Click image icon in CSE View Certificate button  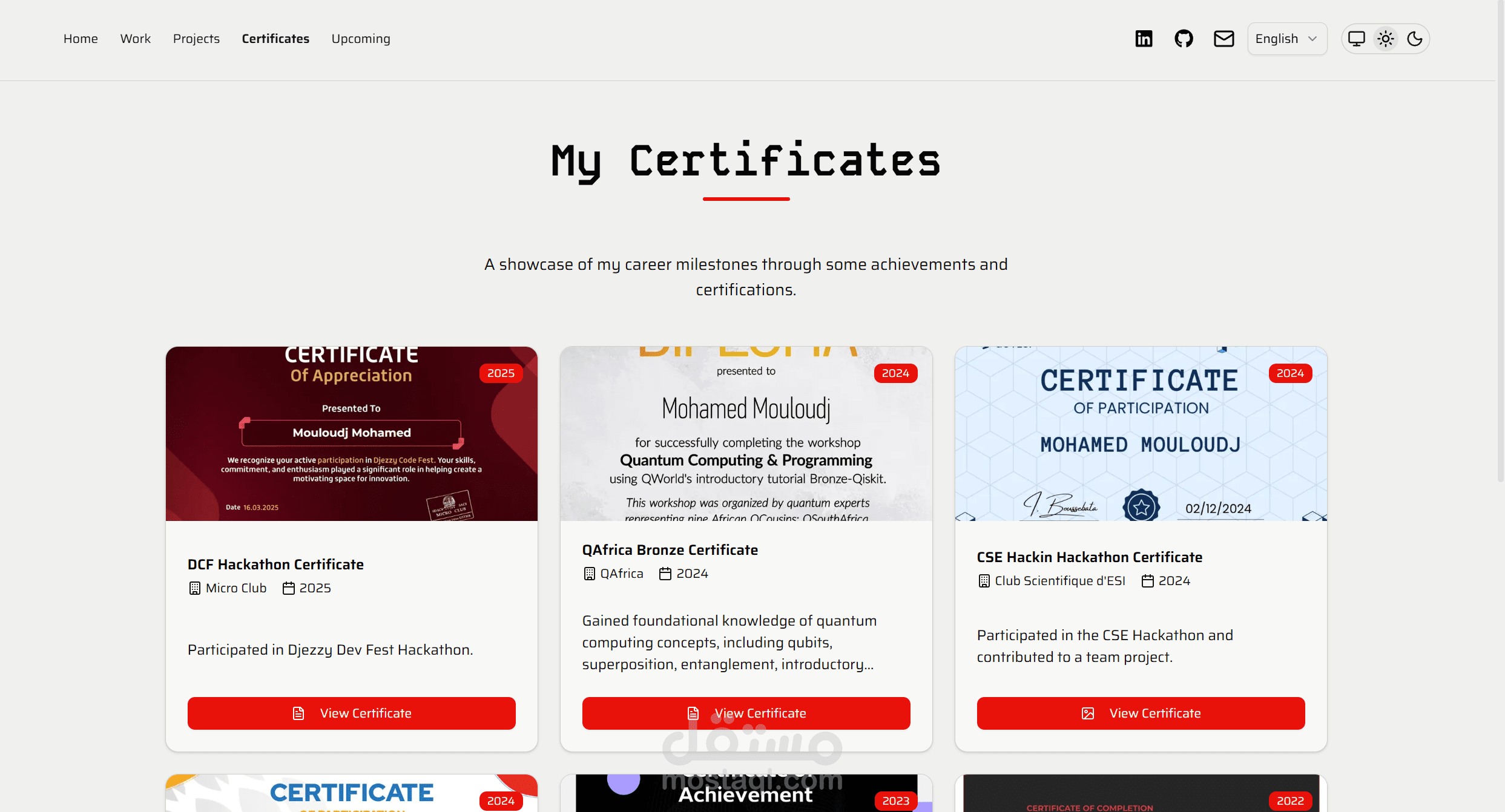click(1087, 713)
